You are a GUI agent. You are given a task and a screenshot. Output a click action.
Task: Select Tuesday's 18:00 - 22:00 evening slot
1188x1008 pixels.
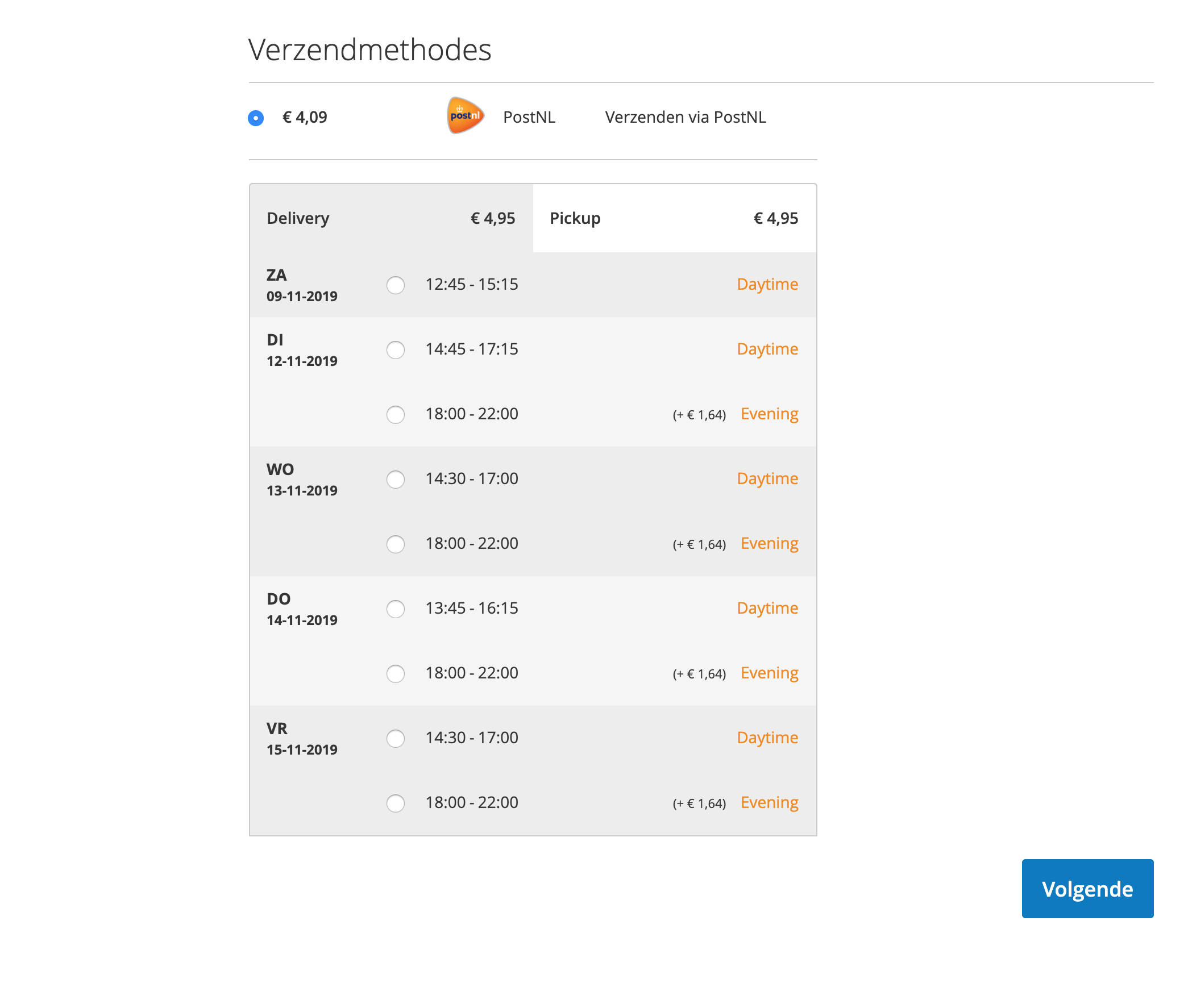395,415
